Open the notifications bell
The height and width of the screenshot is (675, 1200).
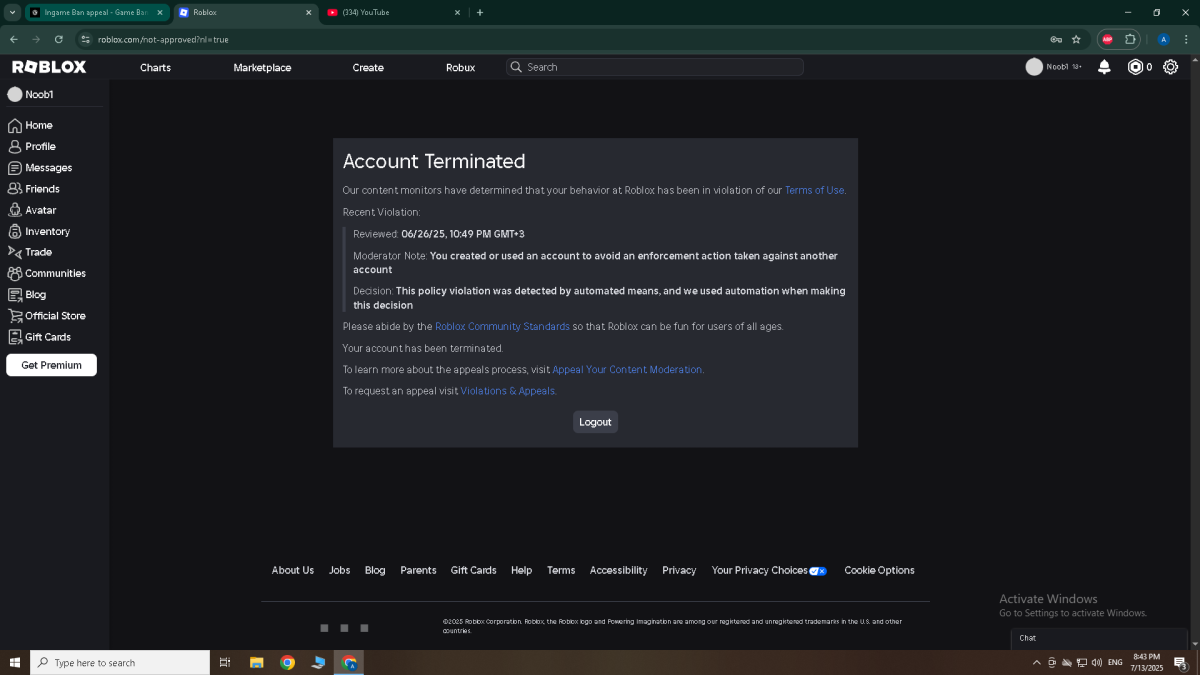click(1104, 67)
